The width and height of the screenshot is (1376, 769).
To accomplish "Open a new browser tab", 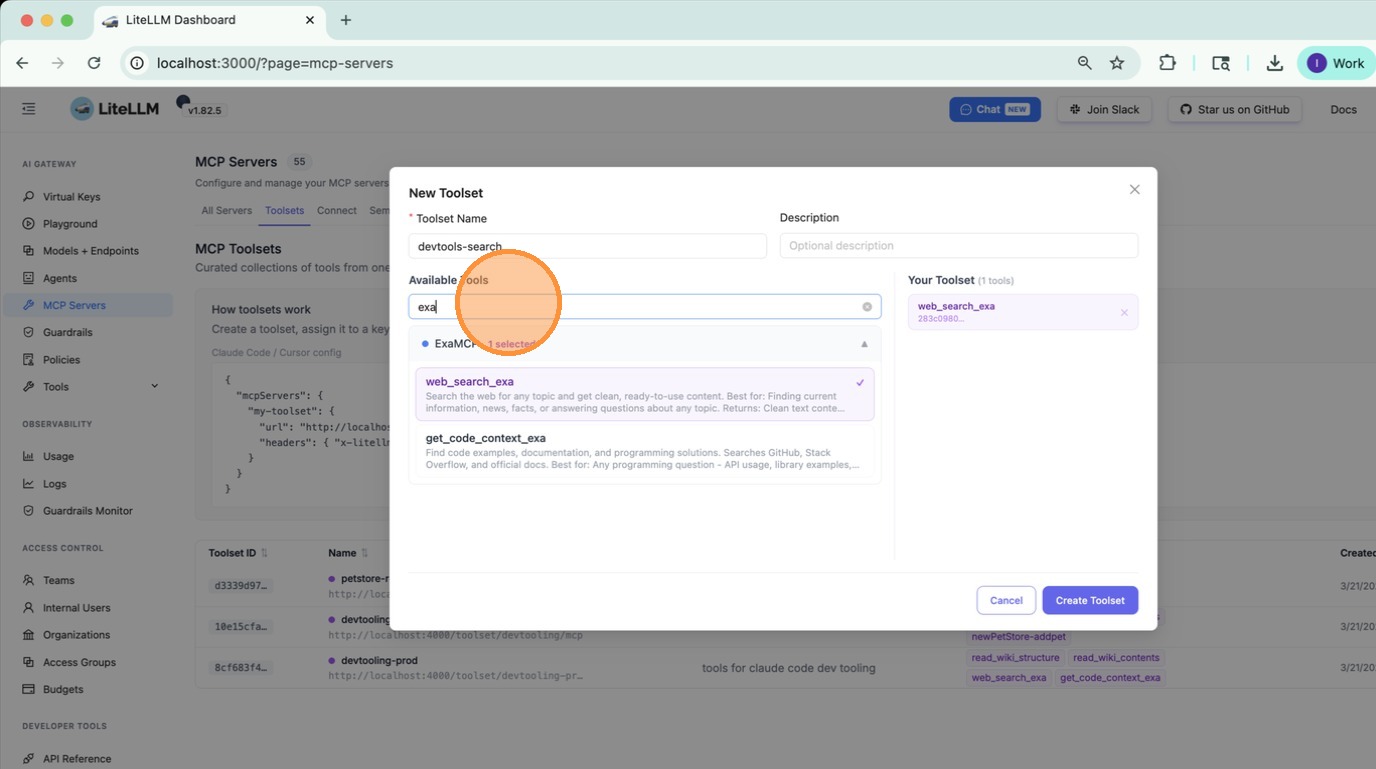I will click(x=346, y=20).
